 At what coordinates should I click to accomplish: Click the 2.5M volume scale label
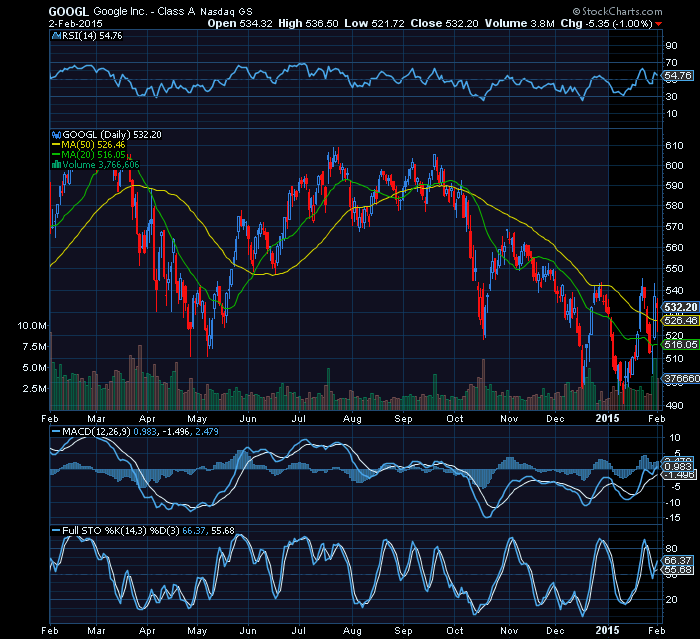pyautogui.click(x=34, y=388)
